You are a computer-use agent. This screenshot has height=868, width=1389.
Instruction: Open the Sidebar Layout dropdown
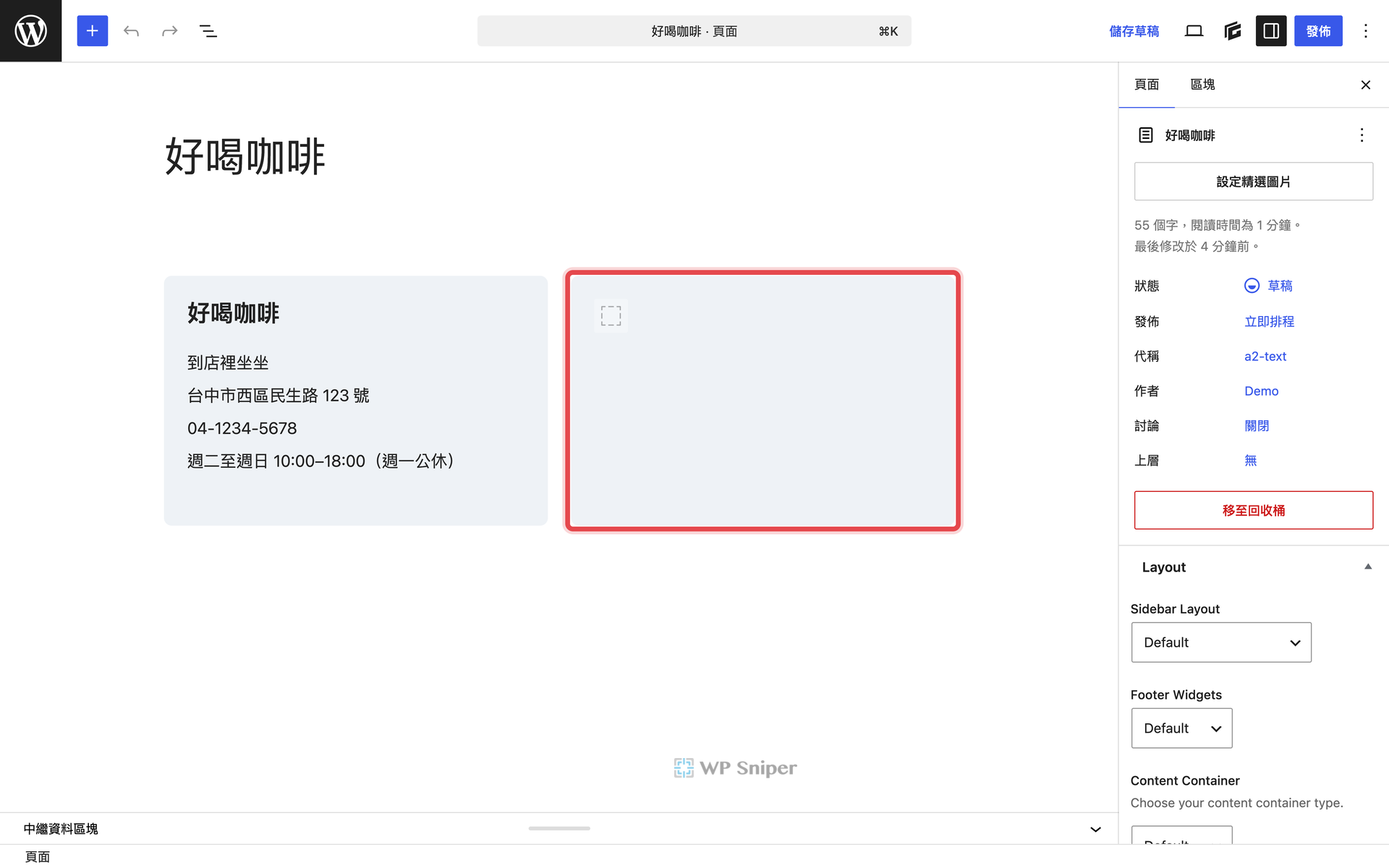[x=1221, y=642]
